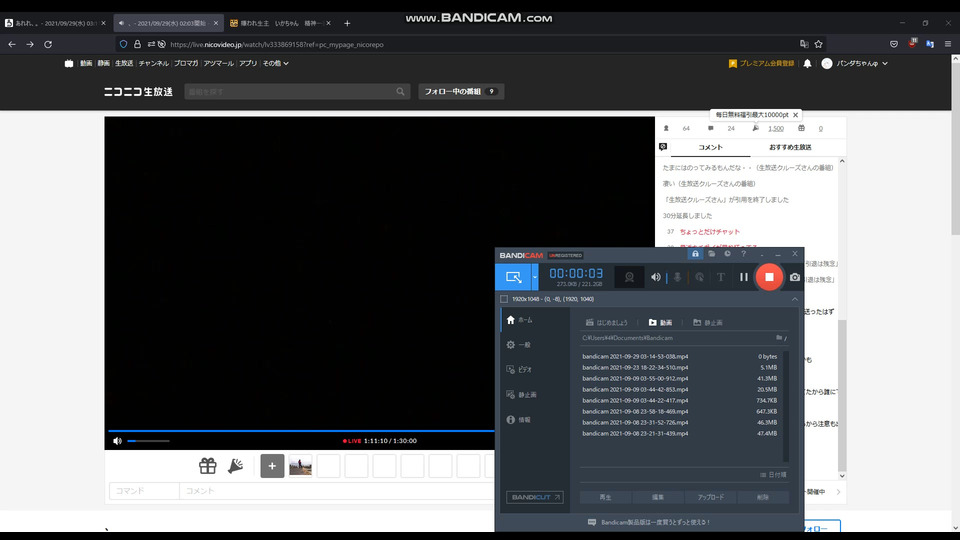Open その他 dropdown in Niconico top menu
Image resolution: width=960 pixels, height=540 pixels.
click(276, 63)
